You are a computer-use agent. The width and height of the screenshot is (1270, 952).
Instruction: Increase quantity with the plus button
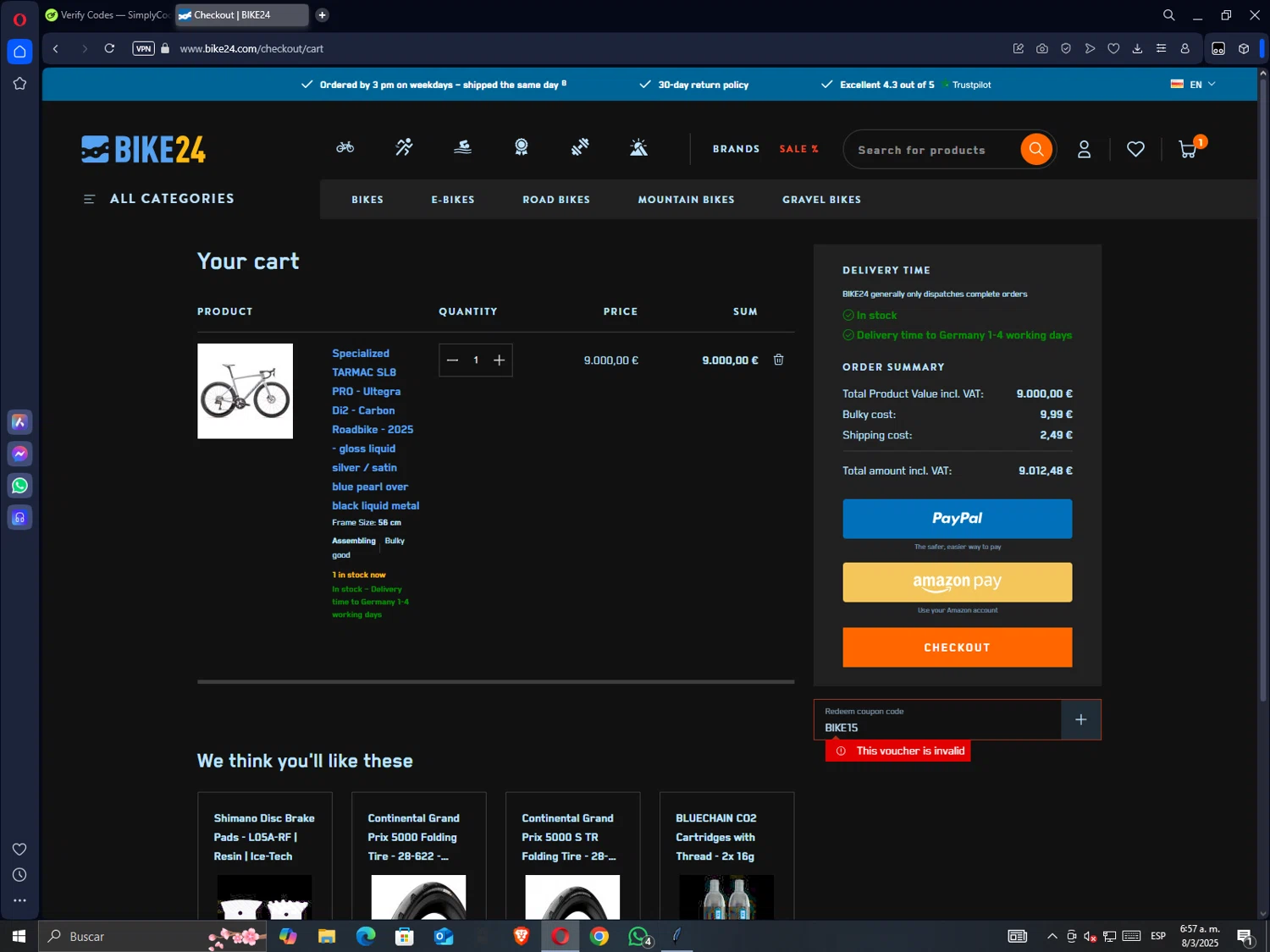click(x=499, y=360)
